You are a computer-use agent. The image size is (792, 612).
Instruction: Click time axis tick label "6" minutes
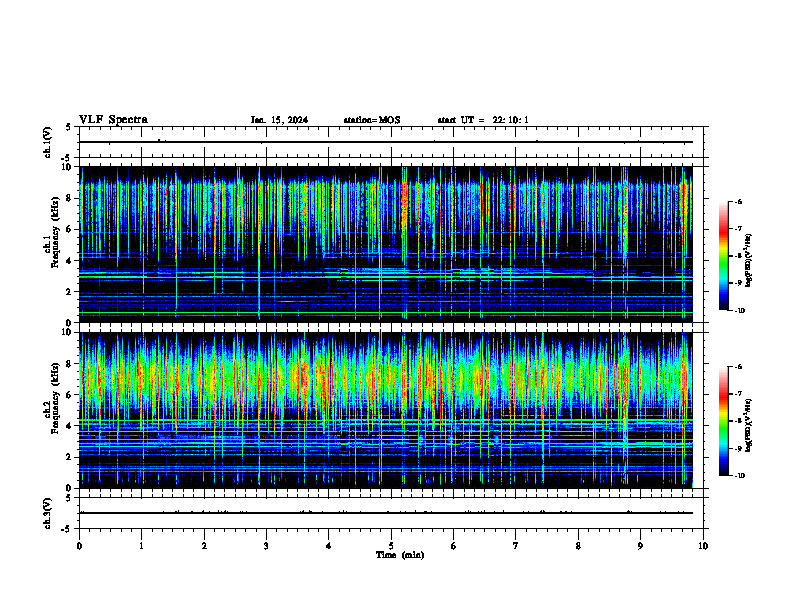453,546
